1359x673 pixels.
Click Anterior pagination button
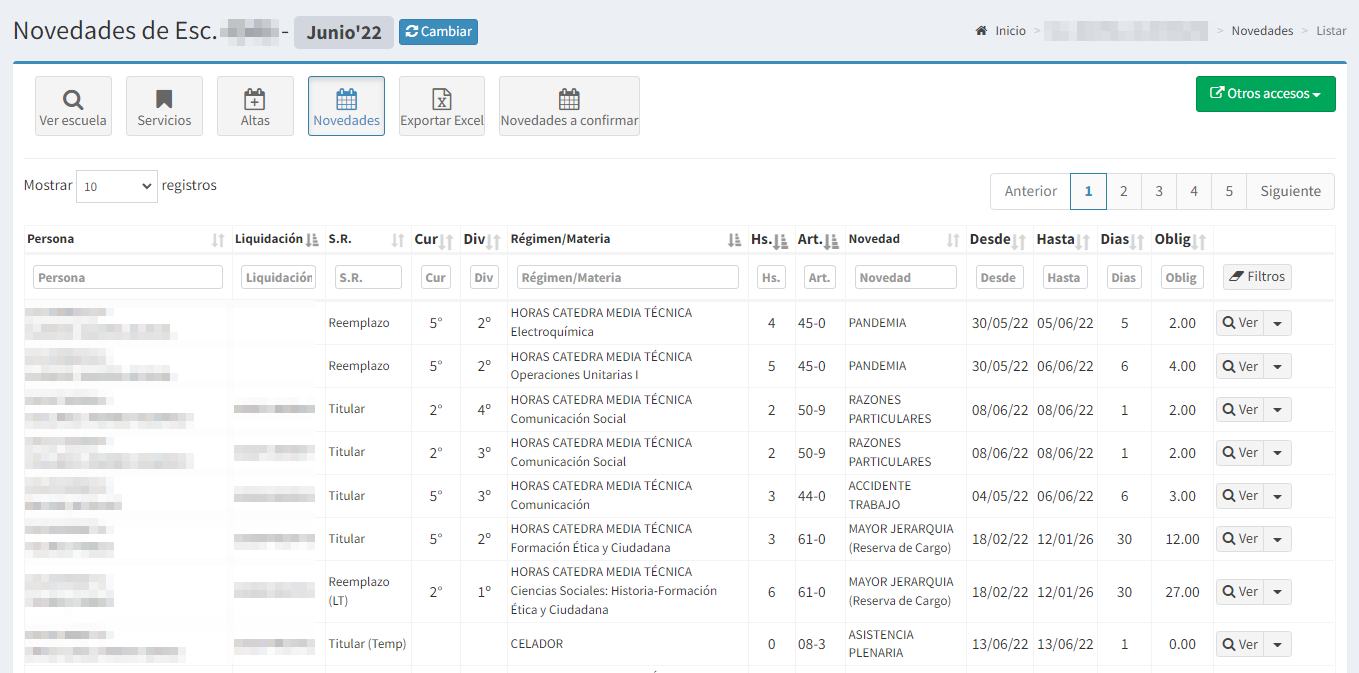point(1030,191)
